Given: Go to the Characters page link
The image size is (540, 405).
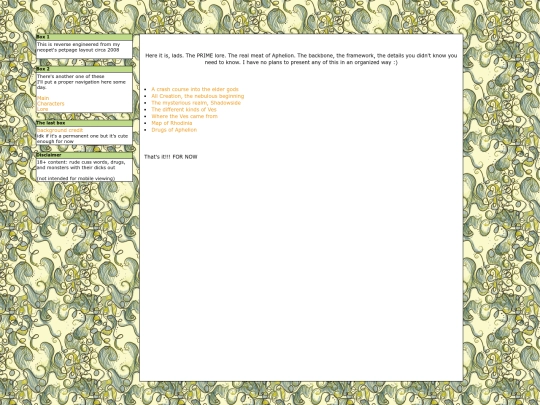Looking at the screenshot, I should pos(51,104).
